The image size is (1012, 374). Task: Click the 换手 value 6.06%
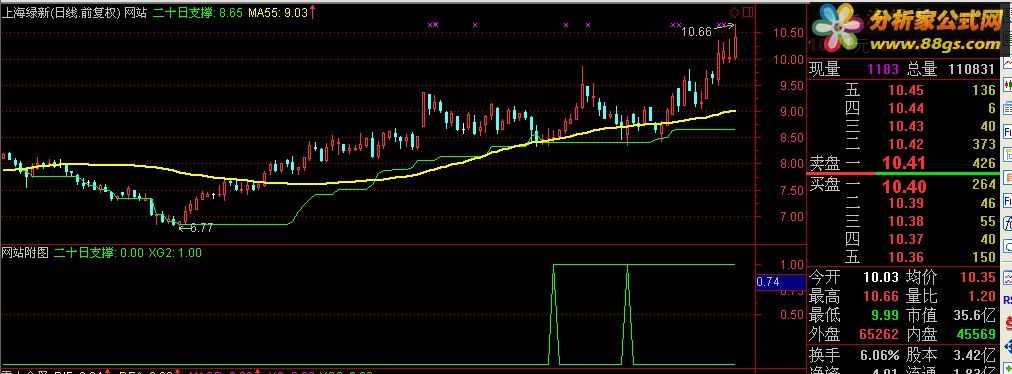pyautogui.click(x=880, y=355)
